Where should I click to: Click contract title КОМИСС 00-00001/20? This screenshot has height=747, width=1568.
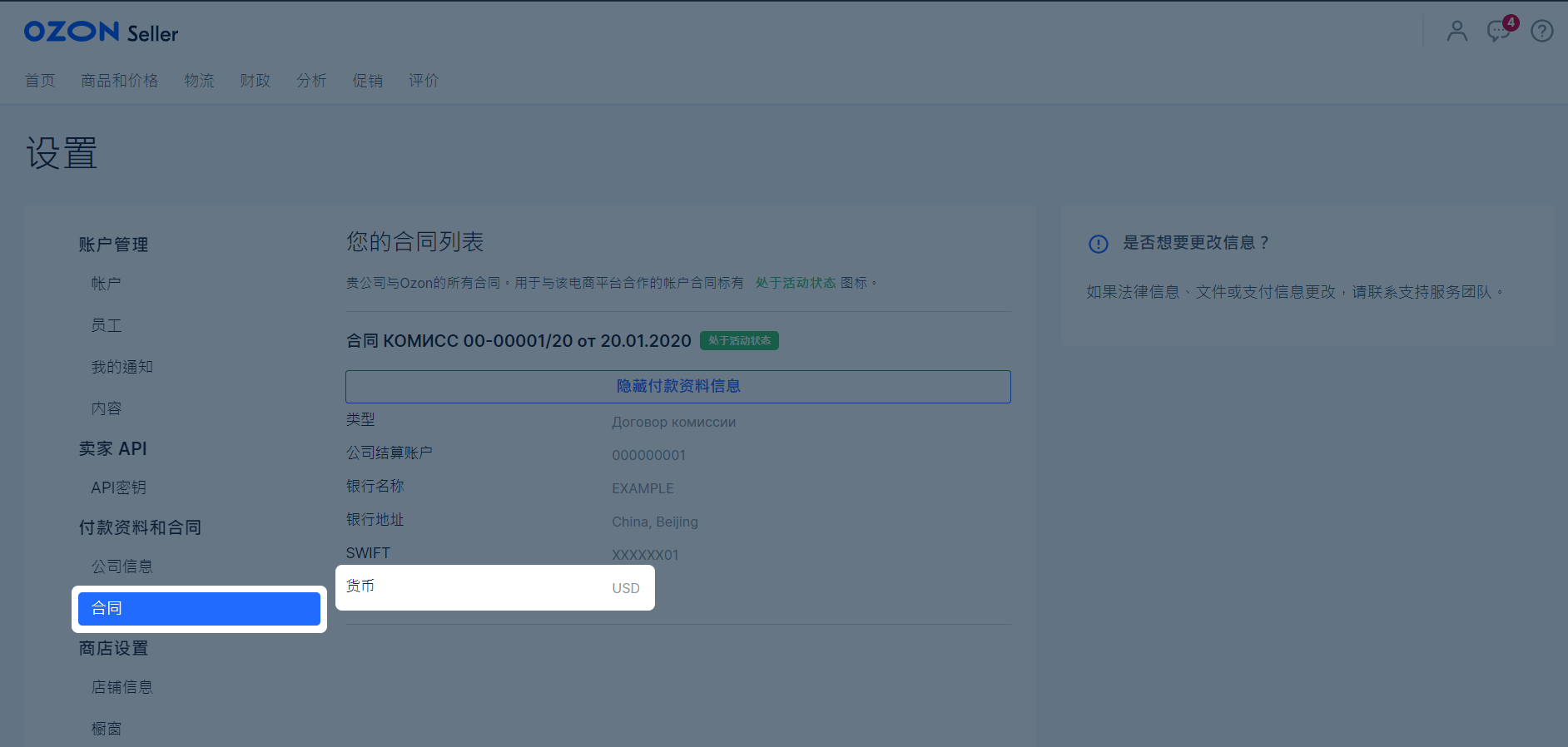[x=519, y=341]
